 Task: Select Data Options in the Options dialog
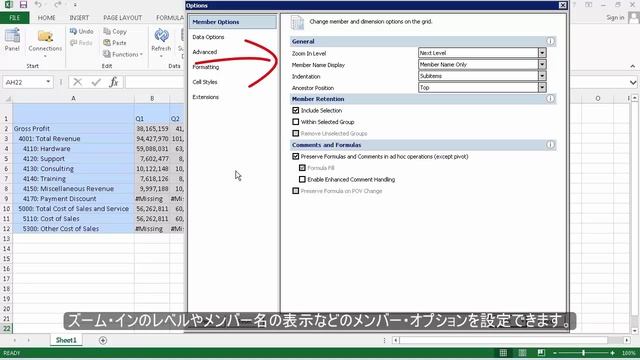[208, 37]
